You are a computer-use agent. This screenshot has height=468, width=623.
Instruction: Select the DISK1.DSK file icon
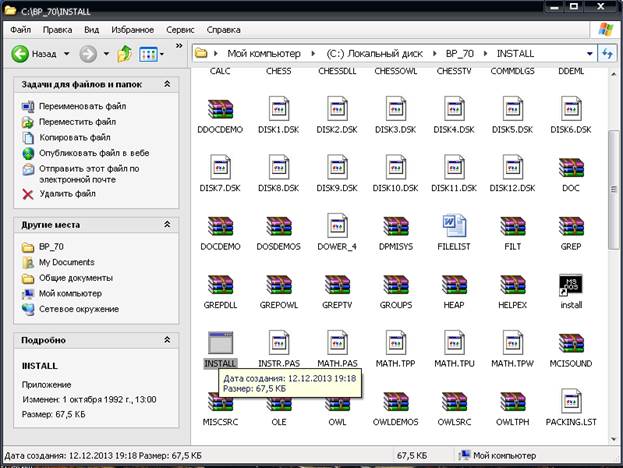point(279,109)
